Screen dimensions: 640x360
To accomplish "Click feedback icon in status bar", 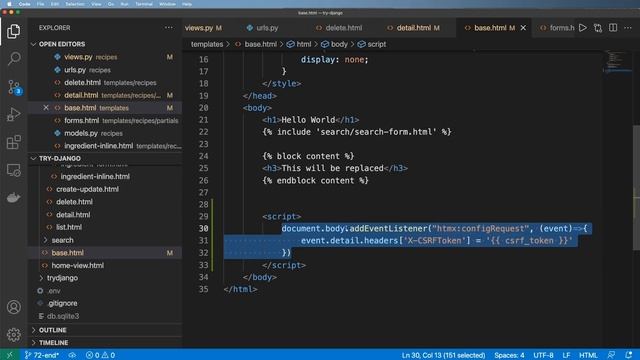I will click(611, 355).
